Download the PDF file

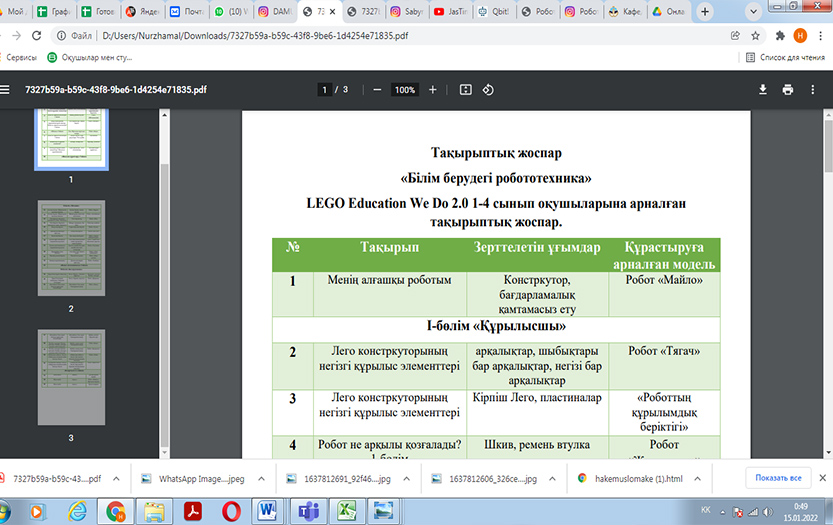pyautogui.click(x=763, y=89)
